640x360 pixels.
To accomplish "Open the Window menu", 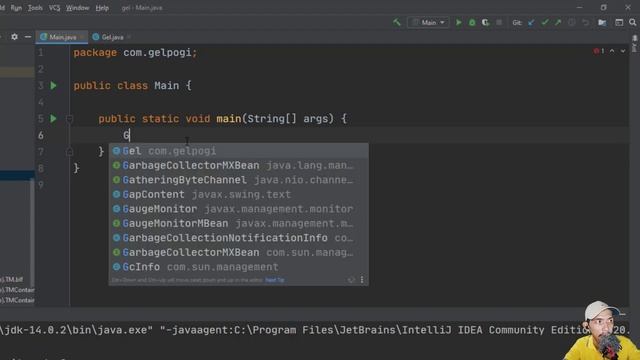I will [x=78, y=8].
